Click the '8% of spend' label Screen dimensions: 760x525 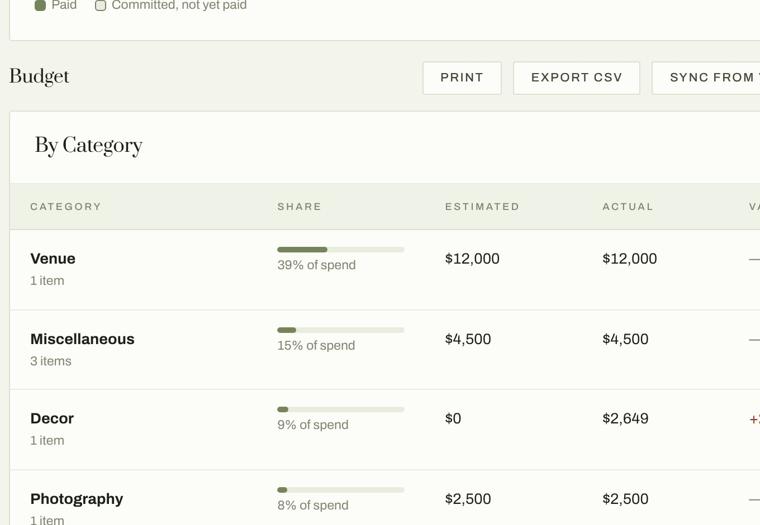coord(313,506)
